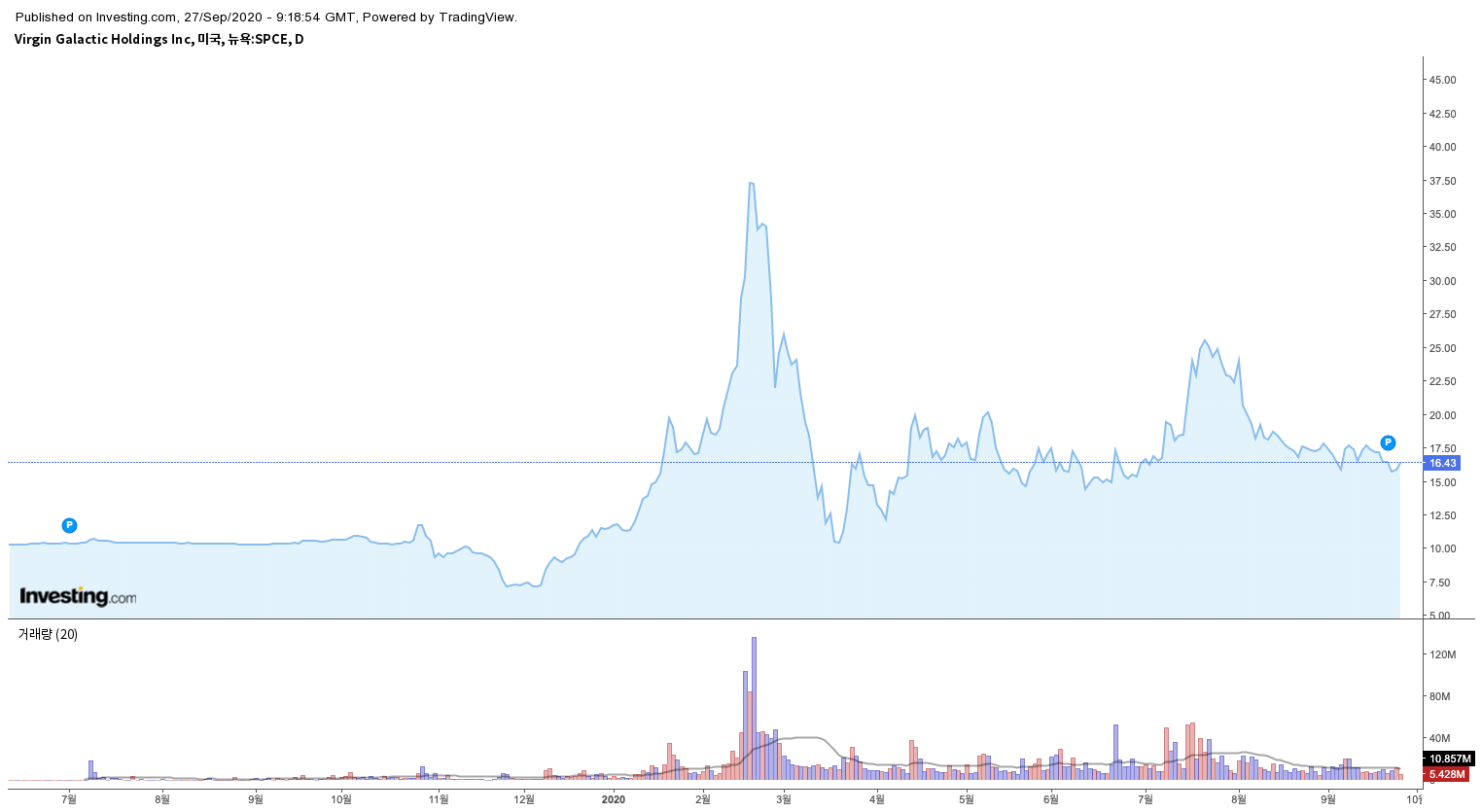Screen dimensions: 1482x812
Task: Click the 42.50 price axis label
Action: (1442, 114)
